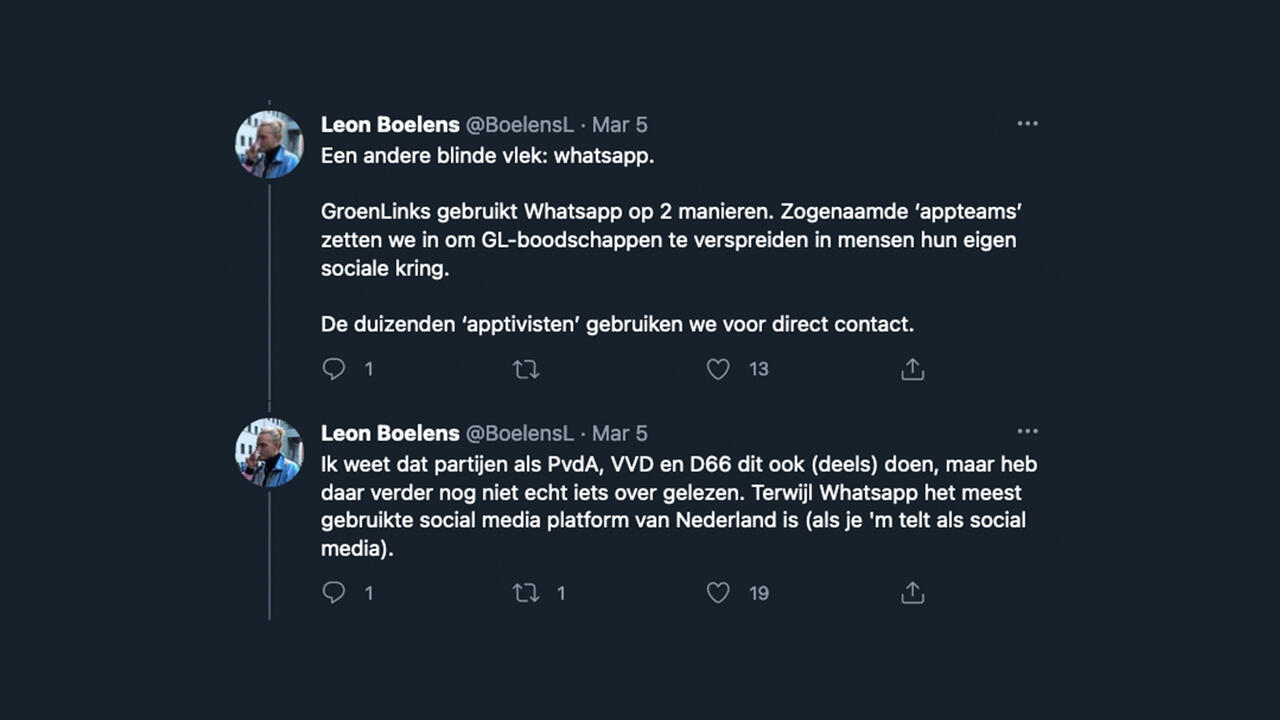Open Leon Boelens profile name in first tweet
This screenshot has height=720, width=1280.
(x=390, y=125)
